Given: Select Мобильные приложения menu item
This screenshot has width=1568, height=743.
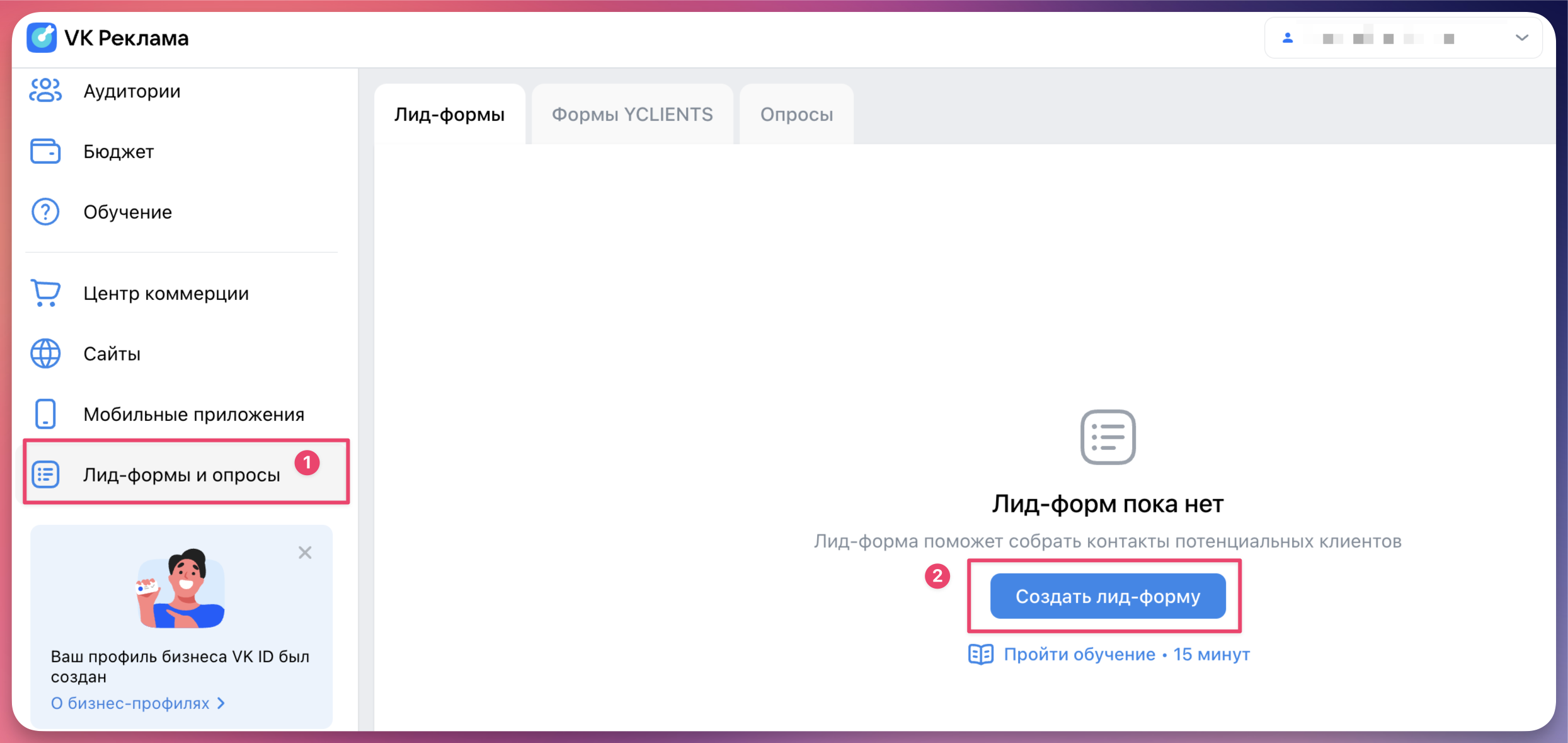Looking at the screenshot, I should [194, 415].
